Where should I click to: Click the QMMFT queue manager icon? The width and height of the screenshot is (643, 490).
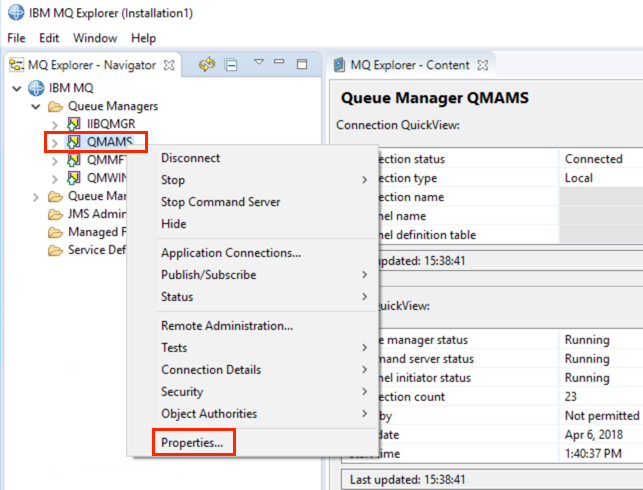[x=74, y=160]
